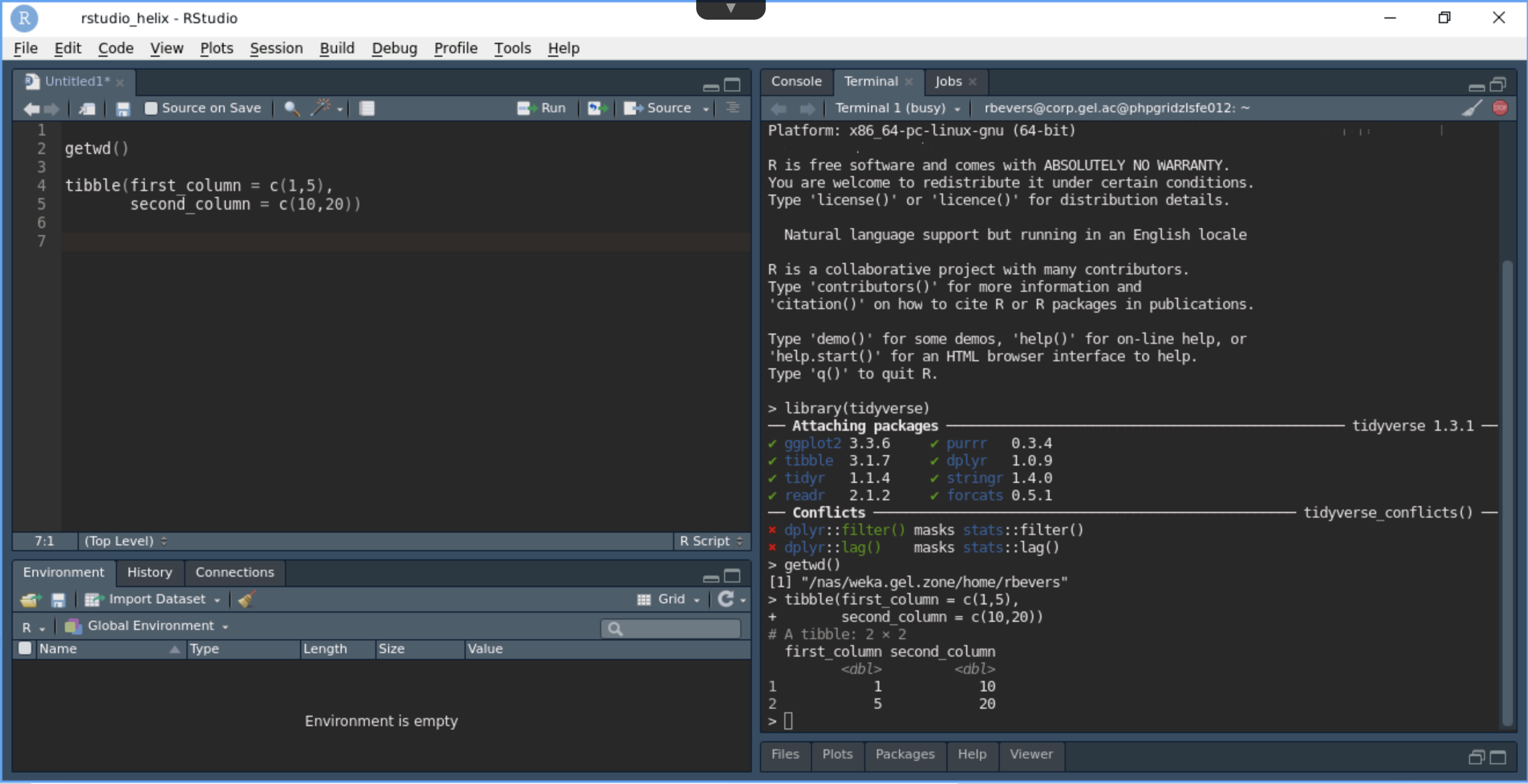Open the Global Environment dropdown
The height and width of the screenshot is (784, 1528).
point(147,626)
